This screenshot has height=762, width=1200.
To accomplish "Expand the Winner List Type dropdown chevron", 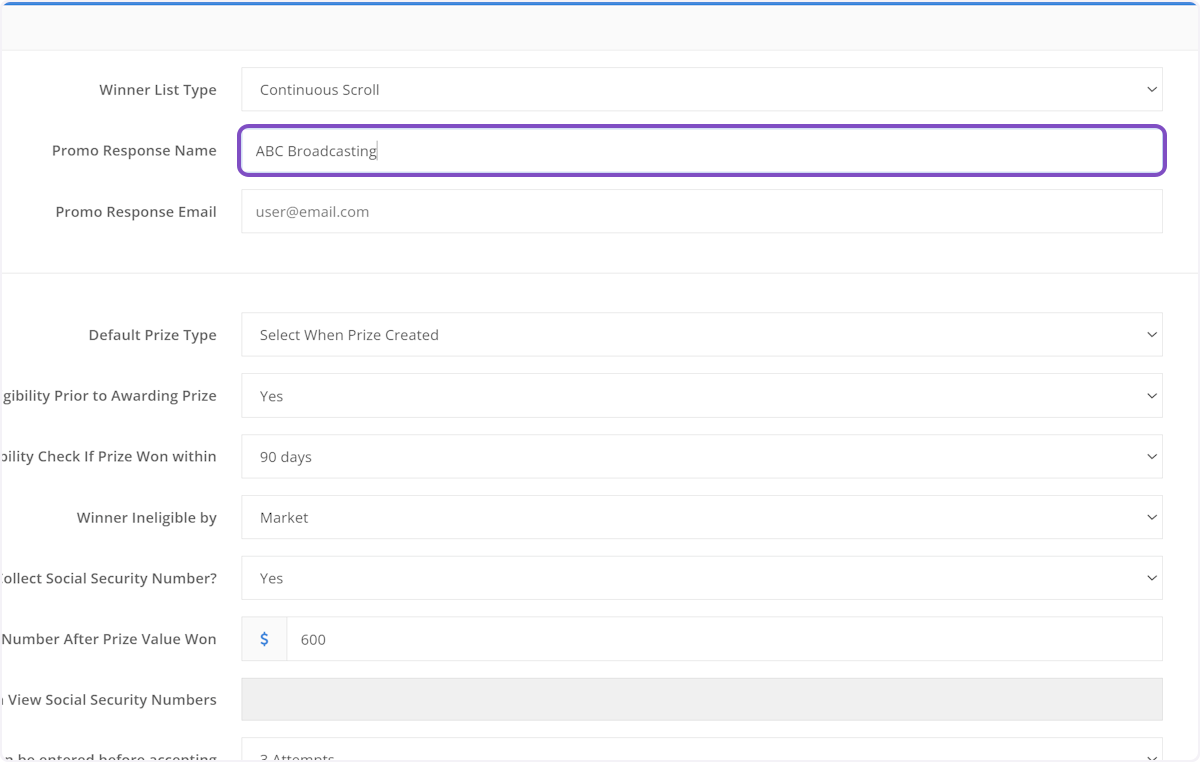I will pos(1150,89).
